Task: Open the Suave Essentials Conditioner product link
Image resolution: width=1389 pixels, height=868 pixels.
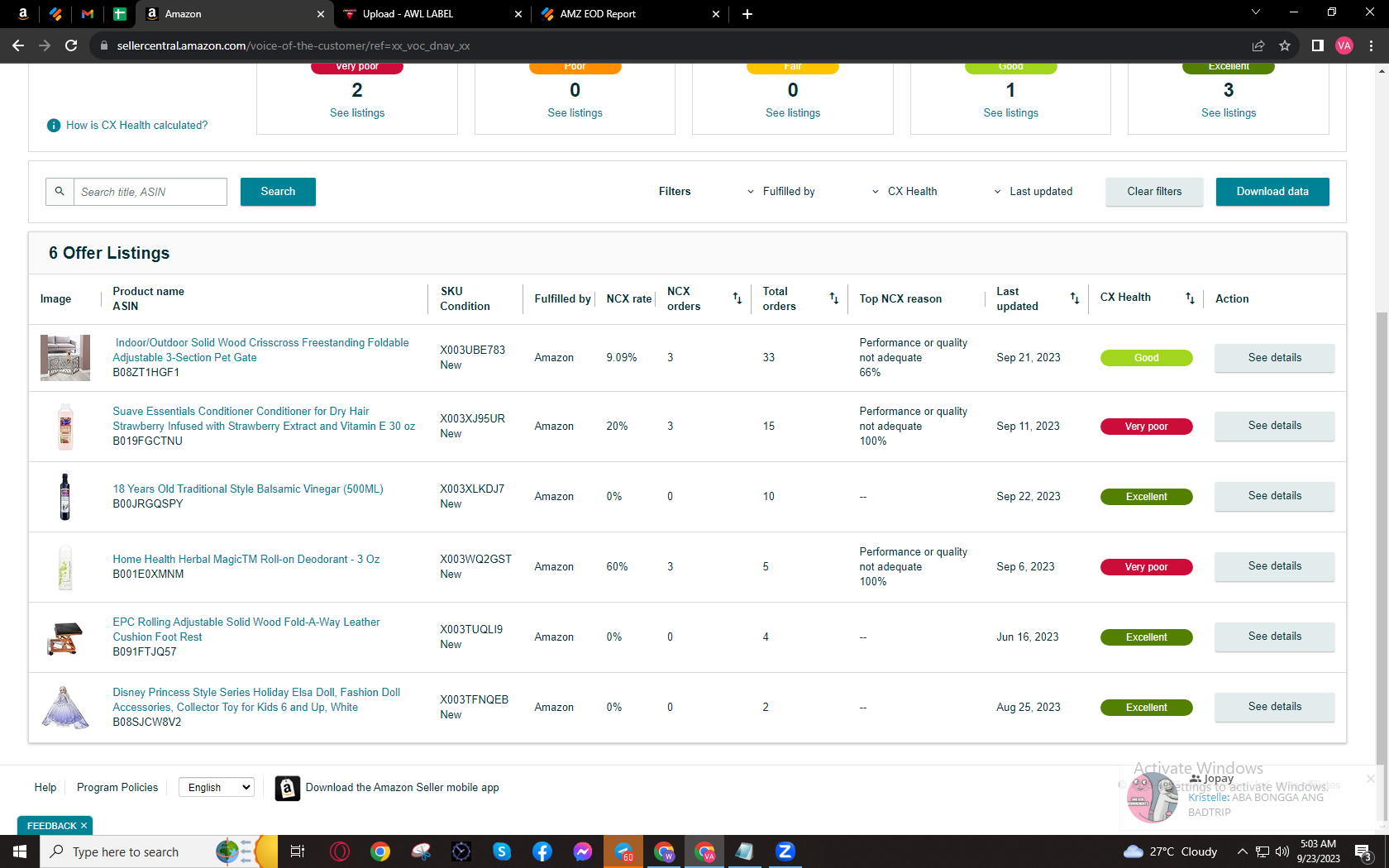Action: [x=264, y=419]
